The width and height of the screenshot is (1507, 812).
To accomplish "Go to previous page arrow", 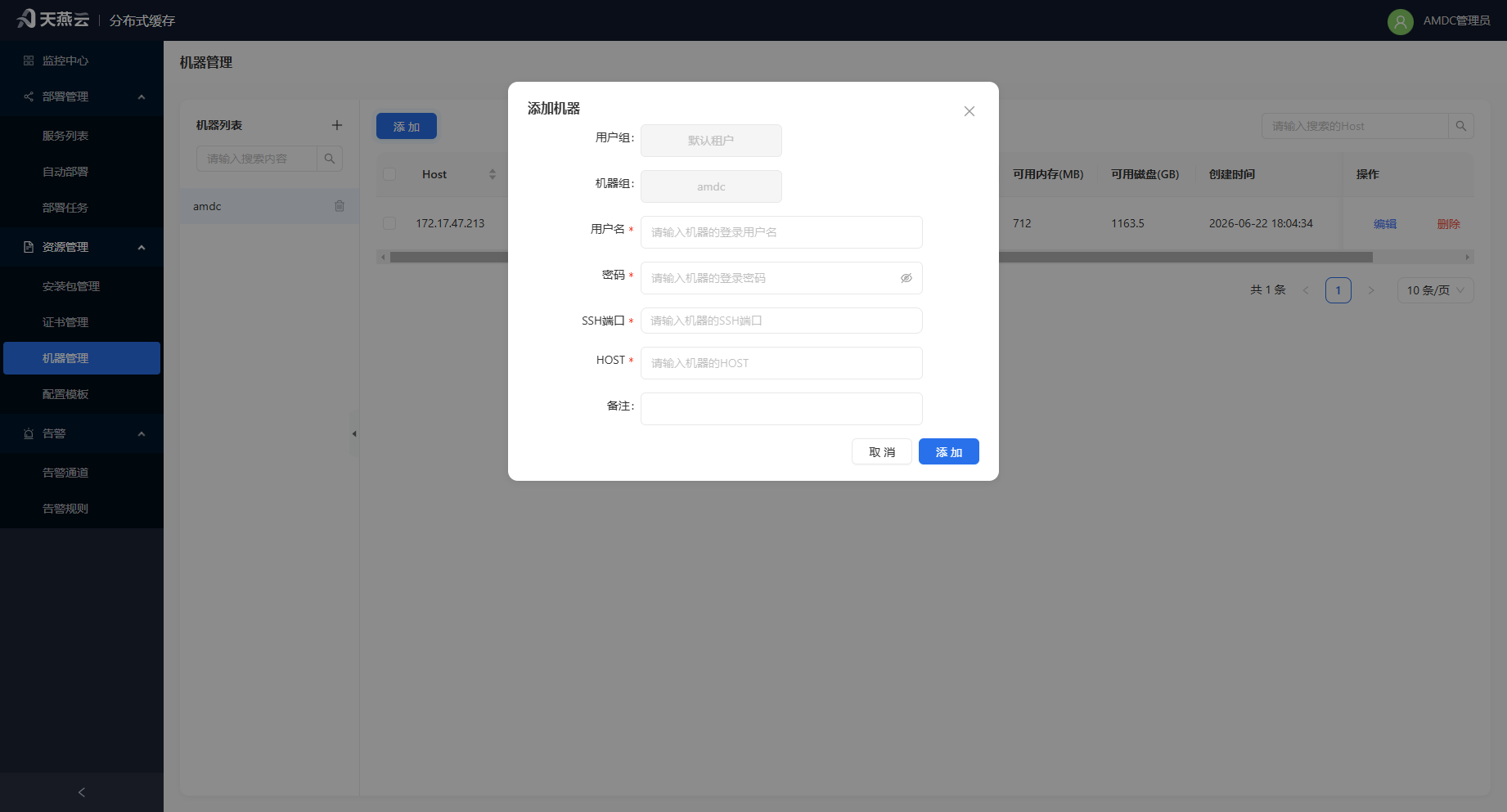I will point(1306,290).
